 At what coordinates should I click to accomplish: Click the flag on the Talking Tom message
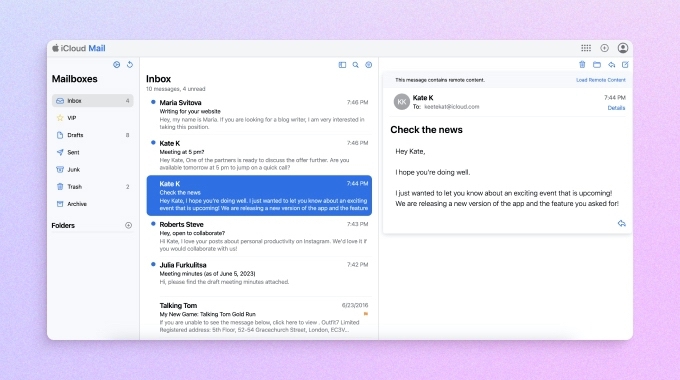click(366, 314)
